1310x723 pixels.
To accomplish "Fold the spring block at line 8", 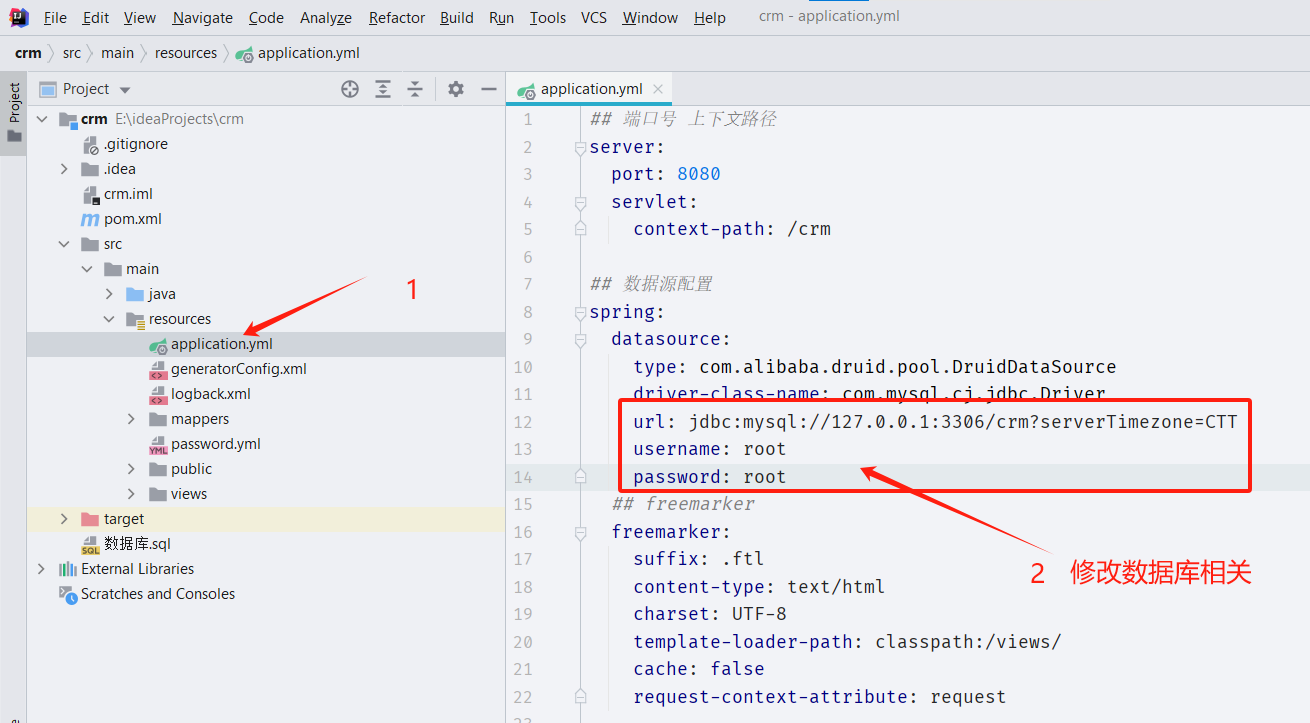I will coord(580,312).
